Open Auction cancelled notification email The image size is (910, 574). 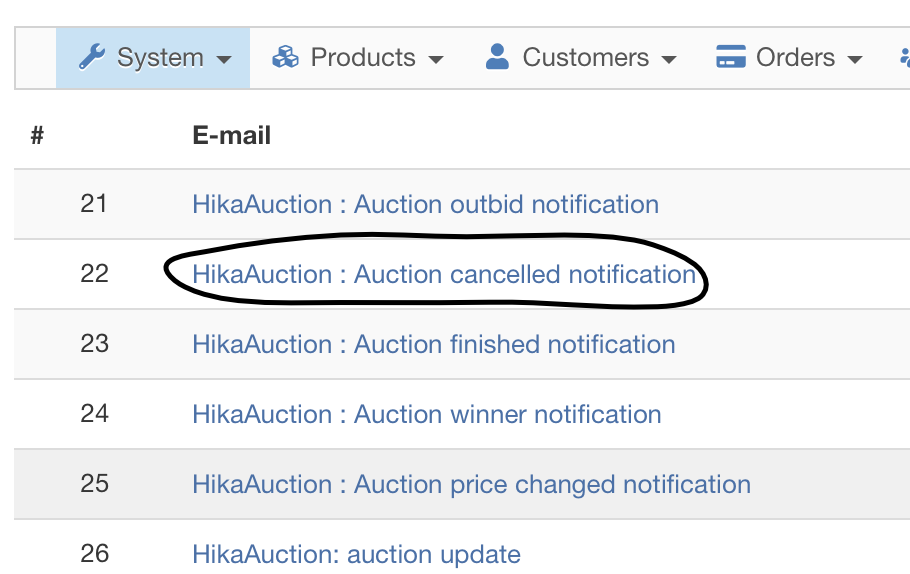click(x=444, y=274)
